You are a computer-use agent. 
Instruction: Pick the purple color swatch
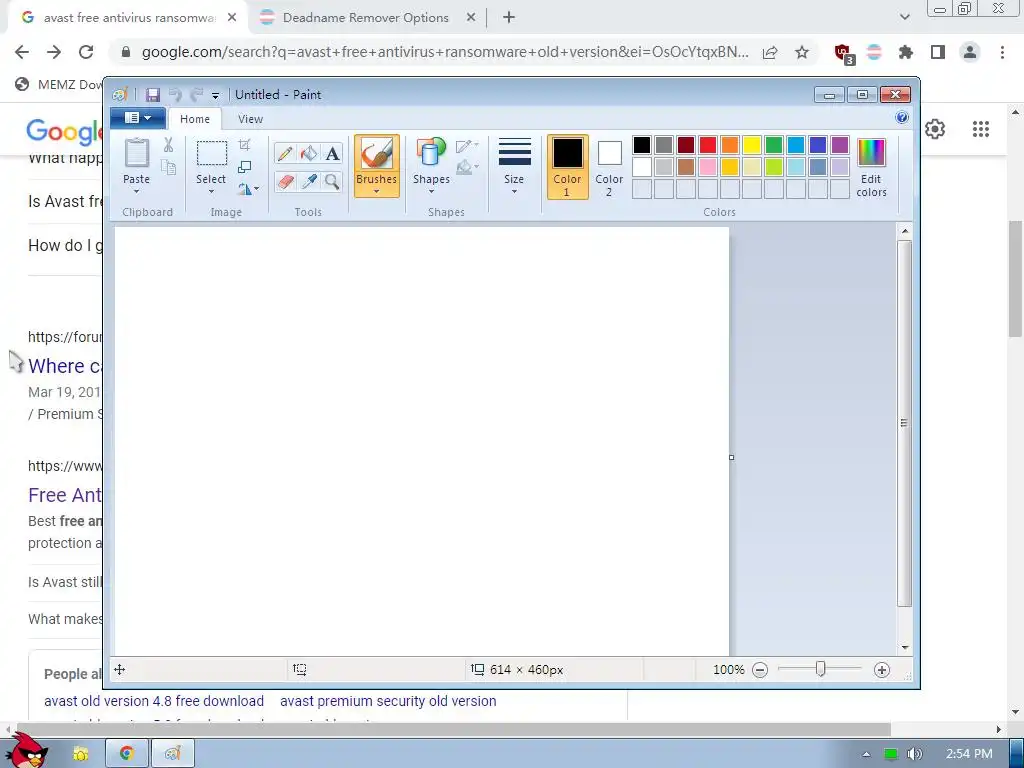(x=840, y=144)
